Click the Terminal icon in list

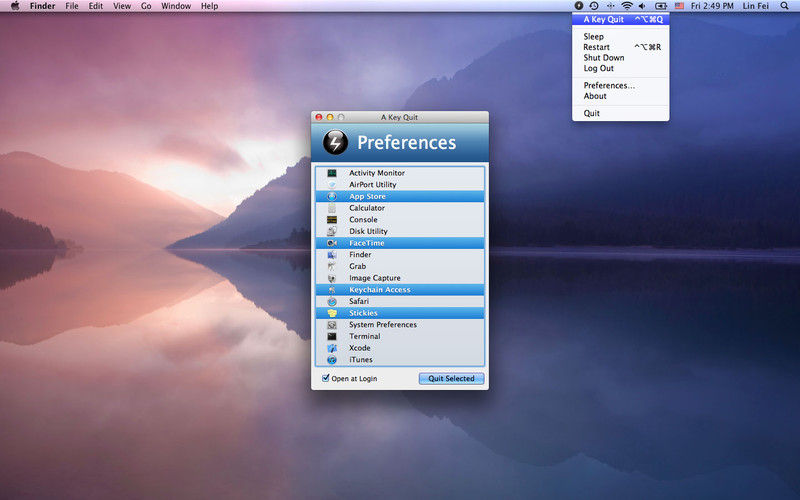pos(332,337)
